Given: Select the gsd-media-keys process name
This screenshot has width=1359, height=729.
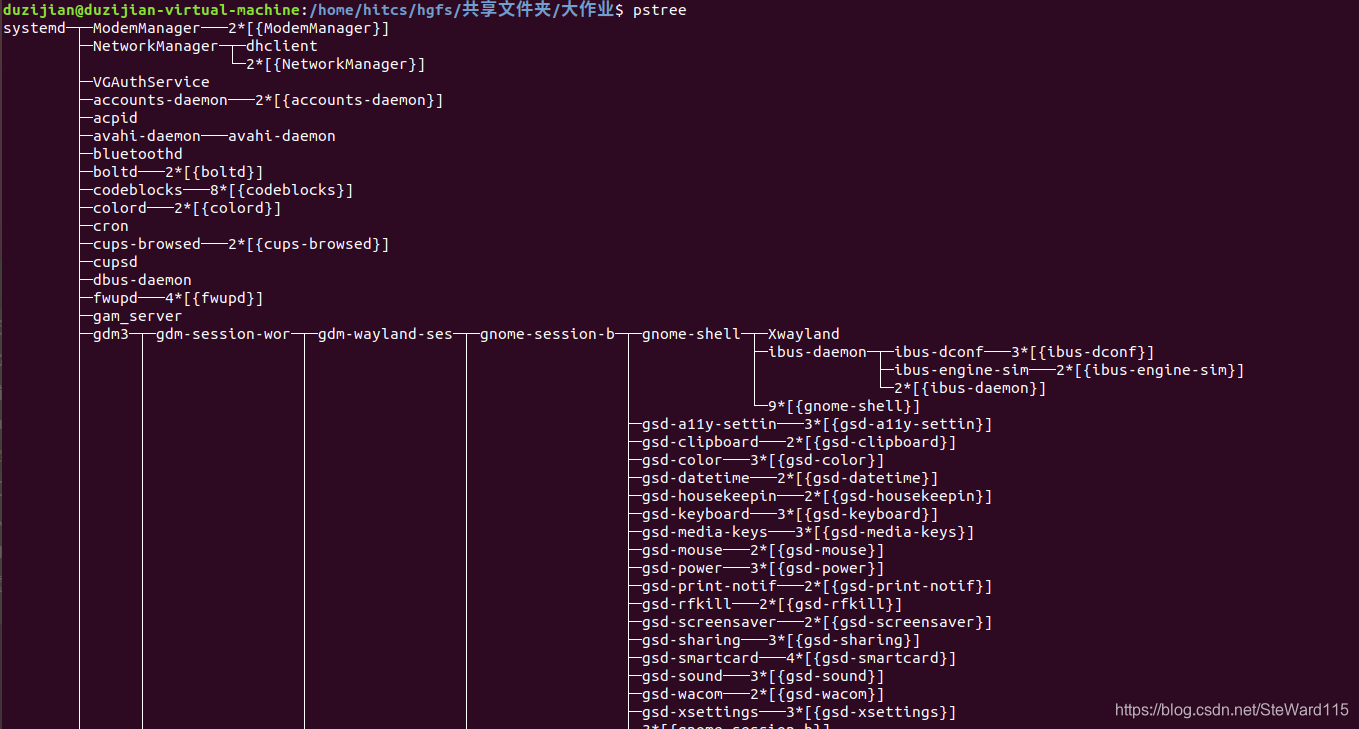Looking at the screenshot, I should pos(705,532).
